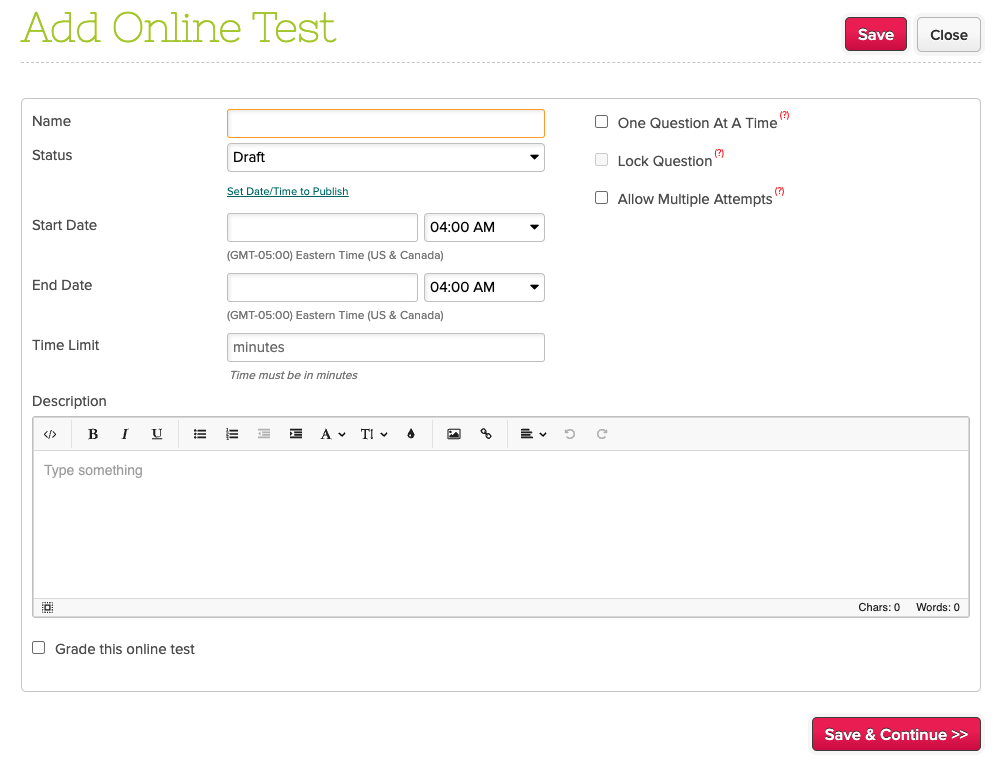This screenshot has width=996, height=766.
Task: Insert numbered ordered list
Action: click(232, 434)
